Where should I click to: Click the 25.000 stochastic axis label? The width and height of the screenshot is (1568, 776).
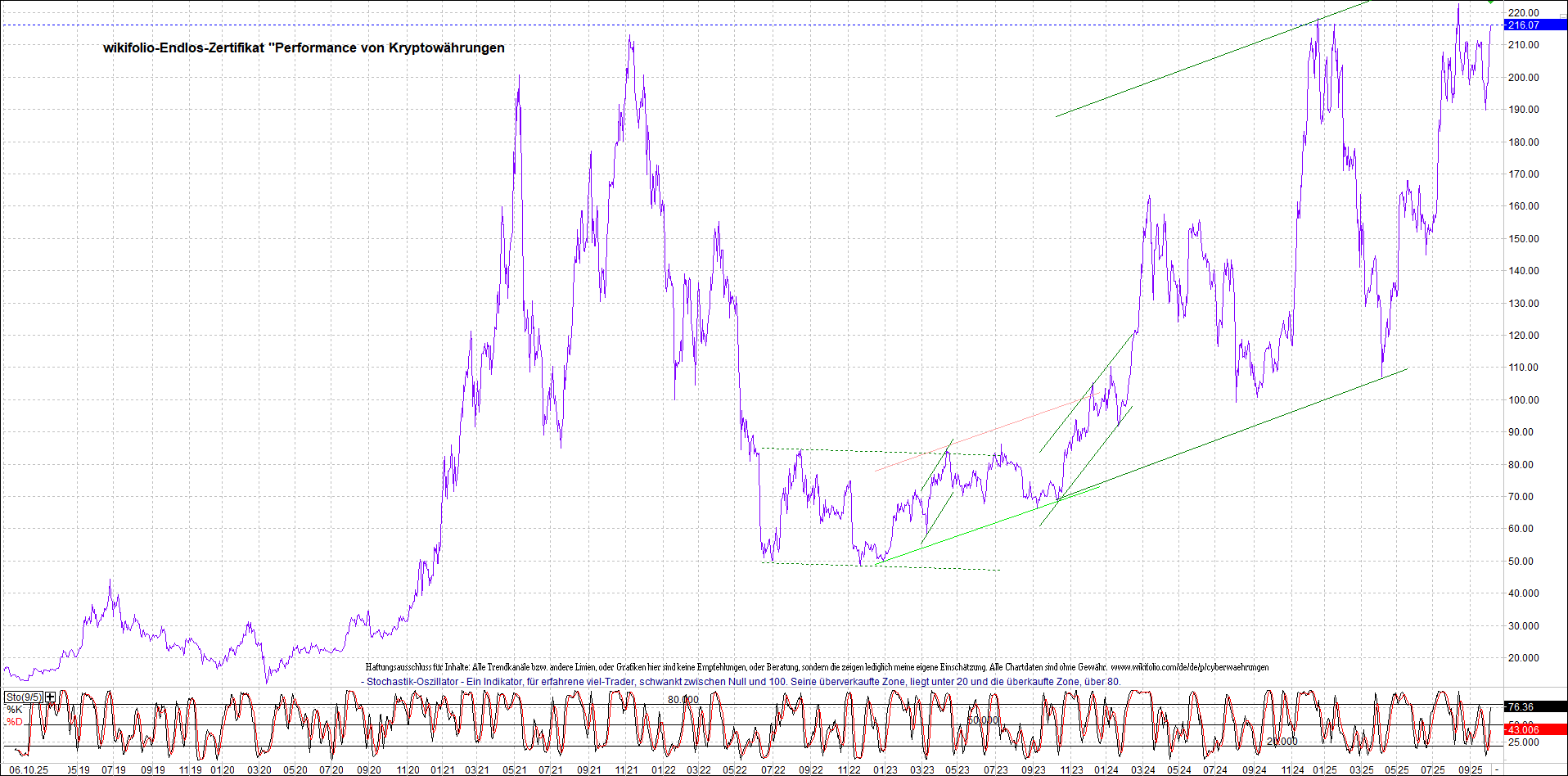[x=1523, y=742]
